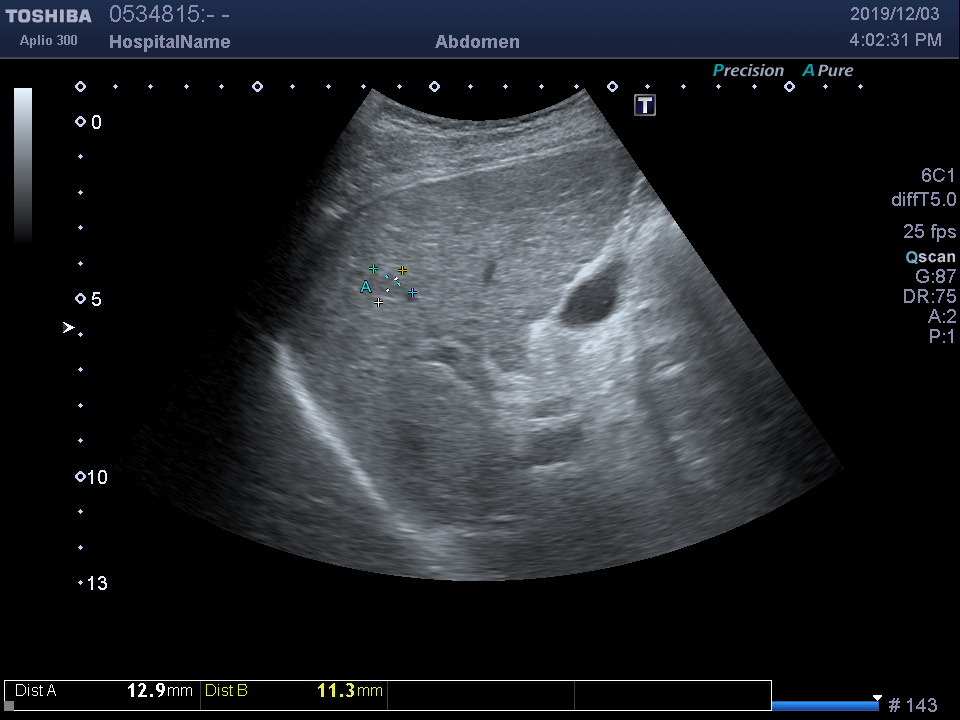
Task: Click the grayscale bar on the left
Action: [x=22, y=165]
